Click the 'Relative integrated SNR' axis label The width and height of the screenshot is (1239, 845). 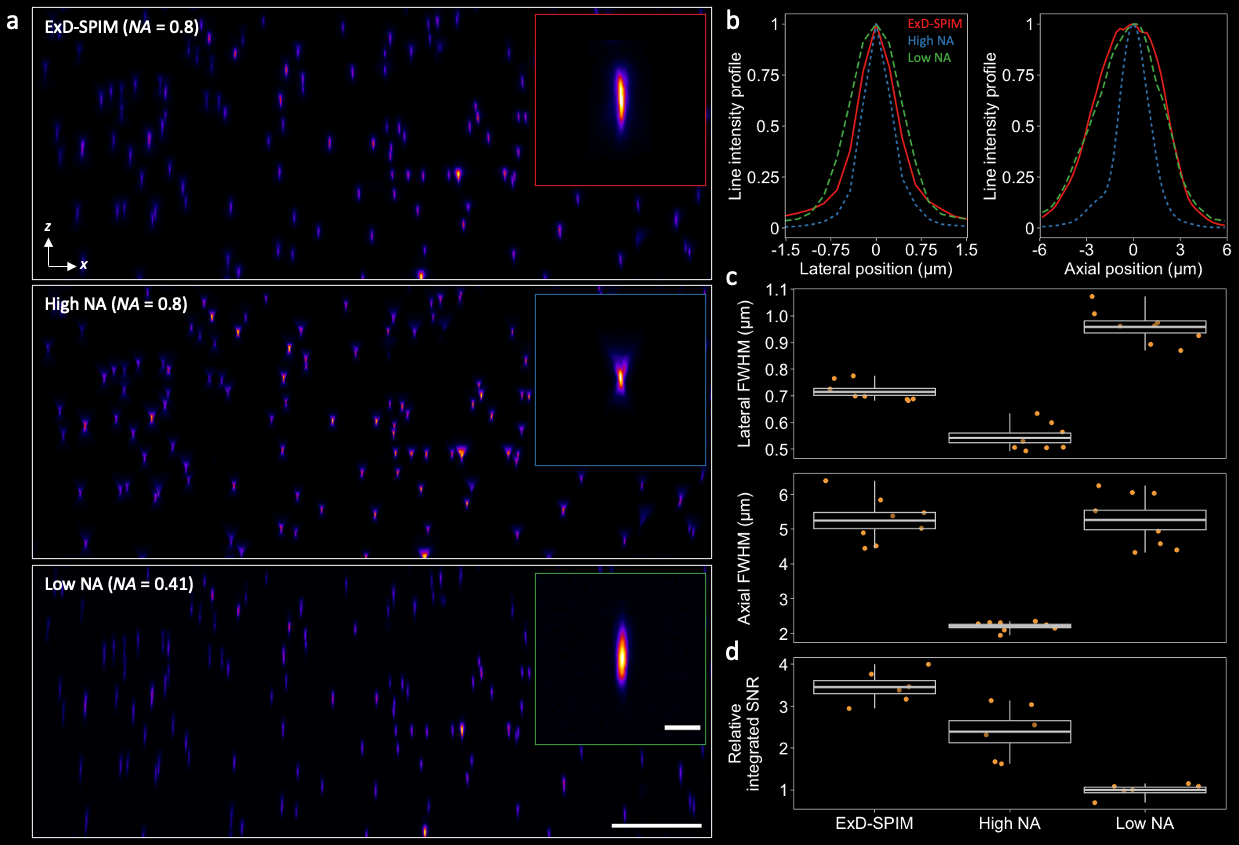(x=744, y=734)
